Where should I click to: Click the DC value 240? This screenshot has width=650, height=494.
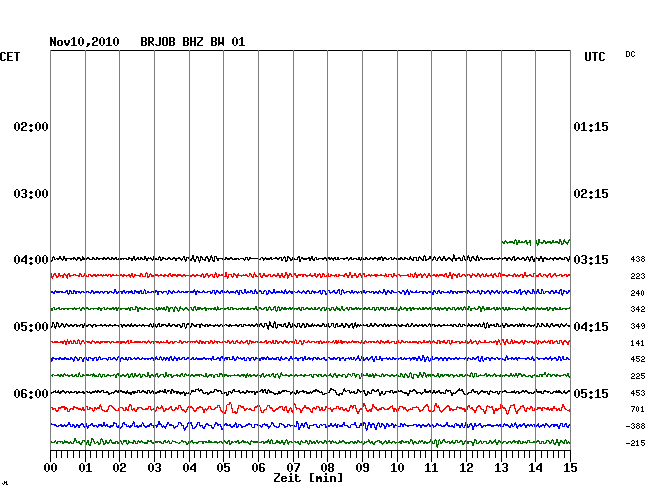coord(638,293)
